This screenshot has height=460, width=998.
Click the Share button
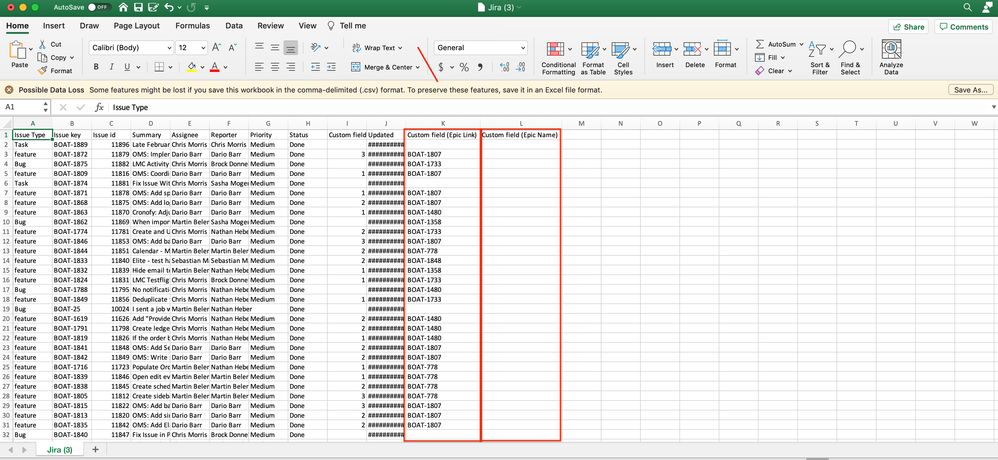908,27
